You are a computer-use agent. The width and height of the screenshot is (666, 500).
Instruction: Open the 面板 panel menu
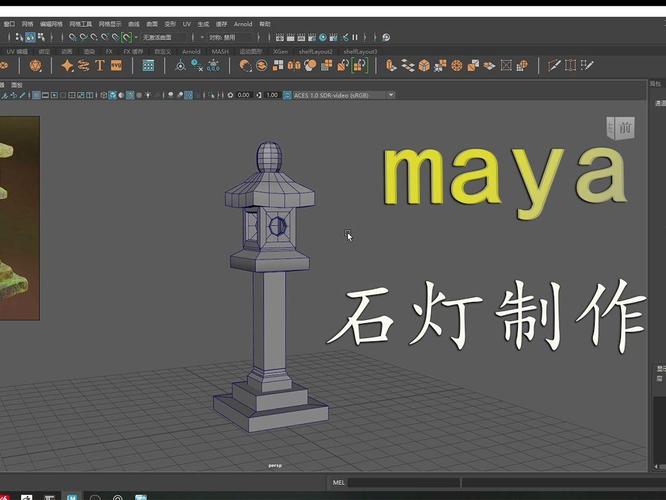(x=17, y=85)
